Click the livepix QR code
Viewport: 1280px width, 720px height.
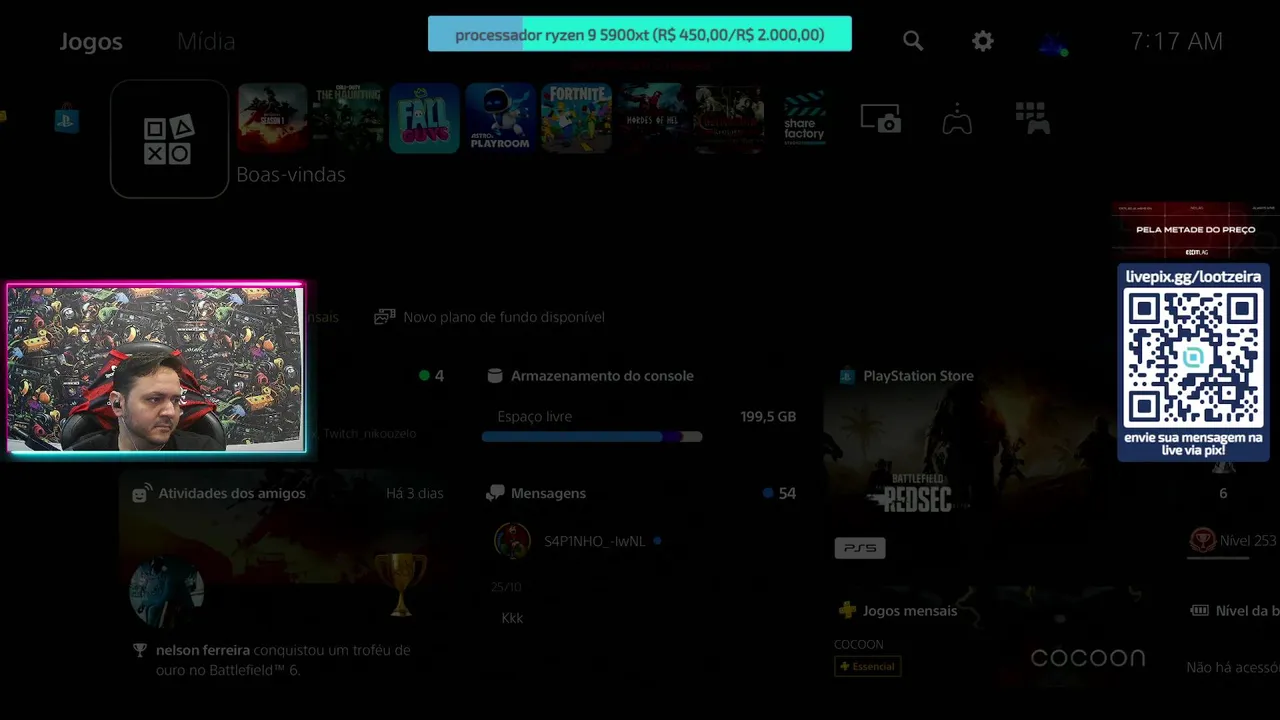point(1193,358)
